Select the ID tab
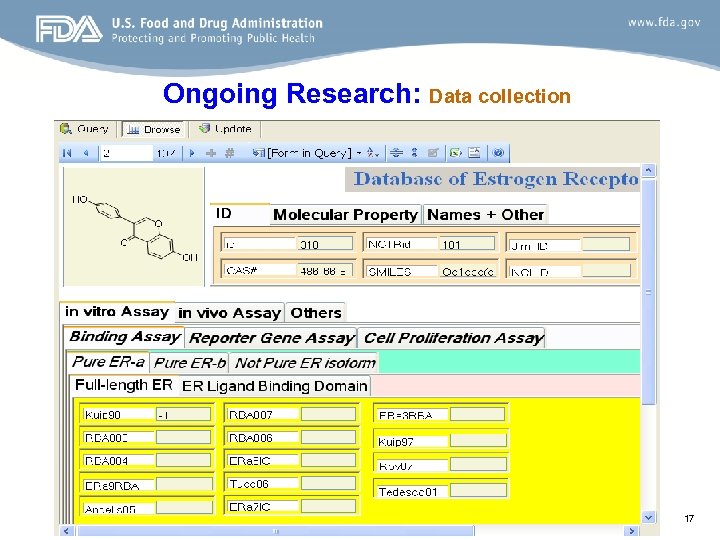Image resolution: width=720 pixels, height=540 pixels. pyautogui.click(x=239, y=214)
